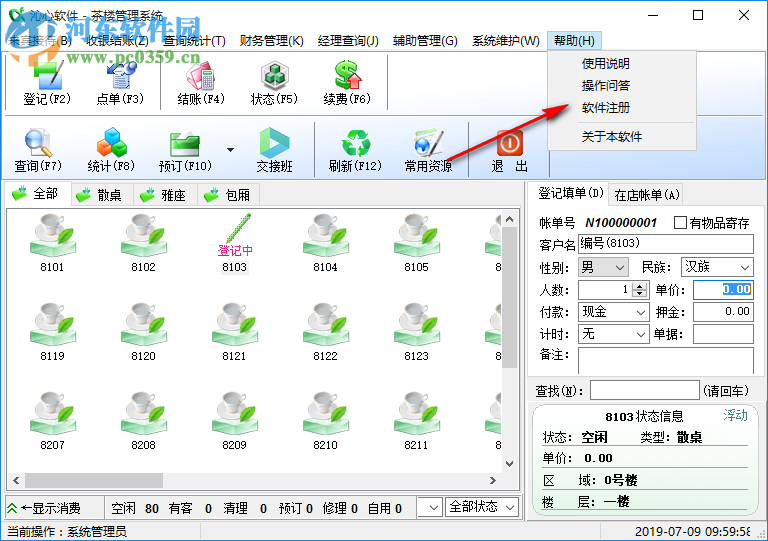This screenshot has width=768, height=541.
Task: Select table 8207 teacup icon
Action: tap(52, 413)
